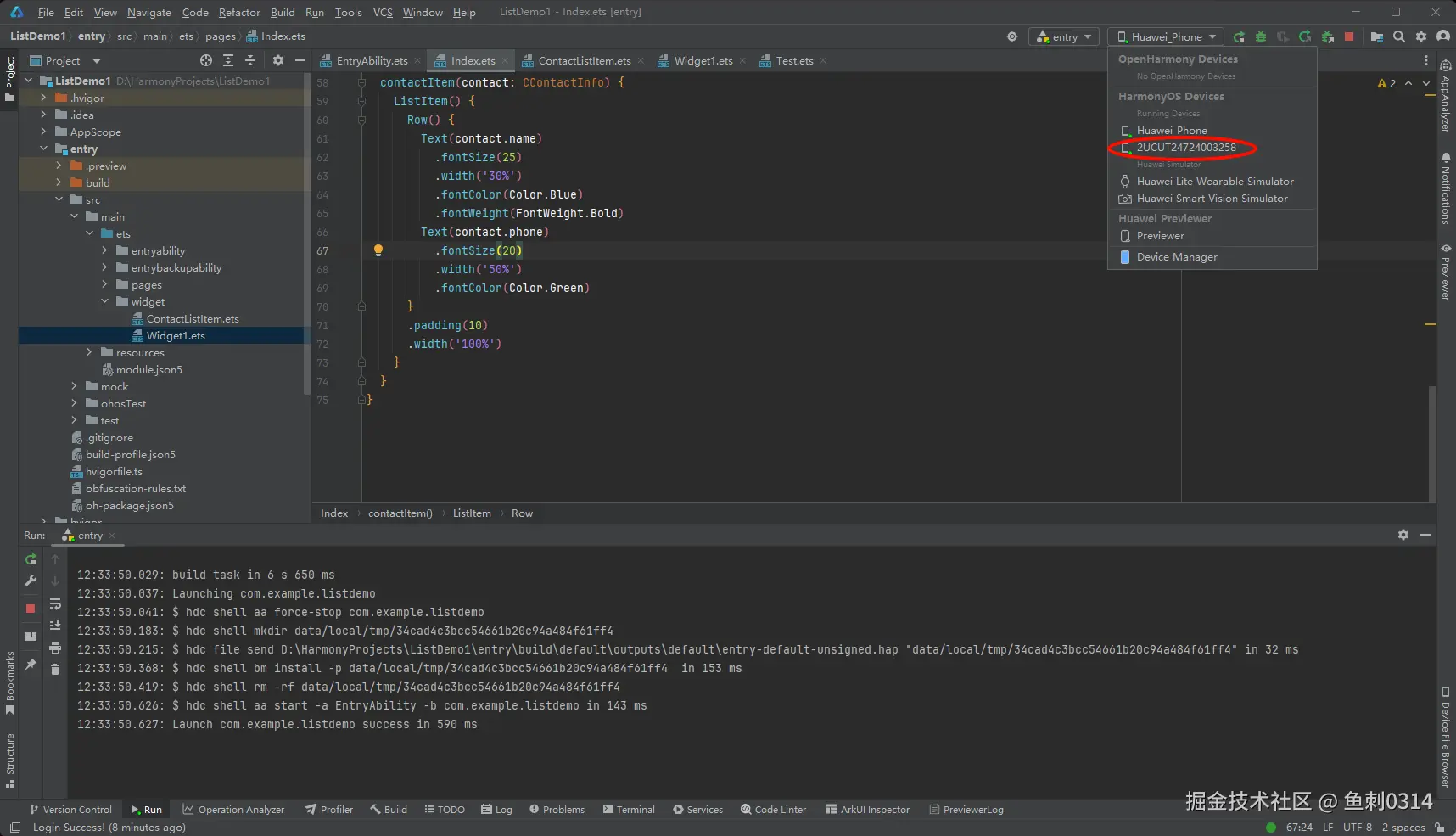Stop the running app with red square
Viewport: 1456px width, 836px height.
[x=1349, y=36]
